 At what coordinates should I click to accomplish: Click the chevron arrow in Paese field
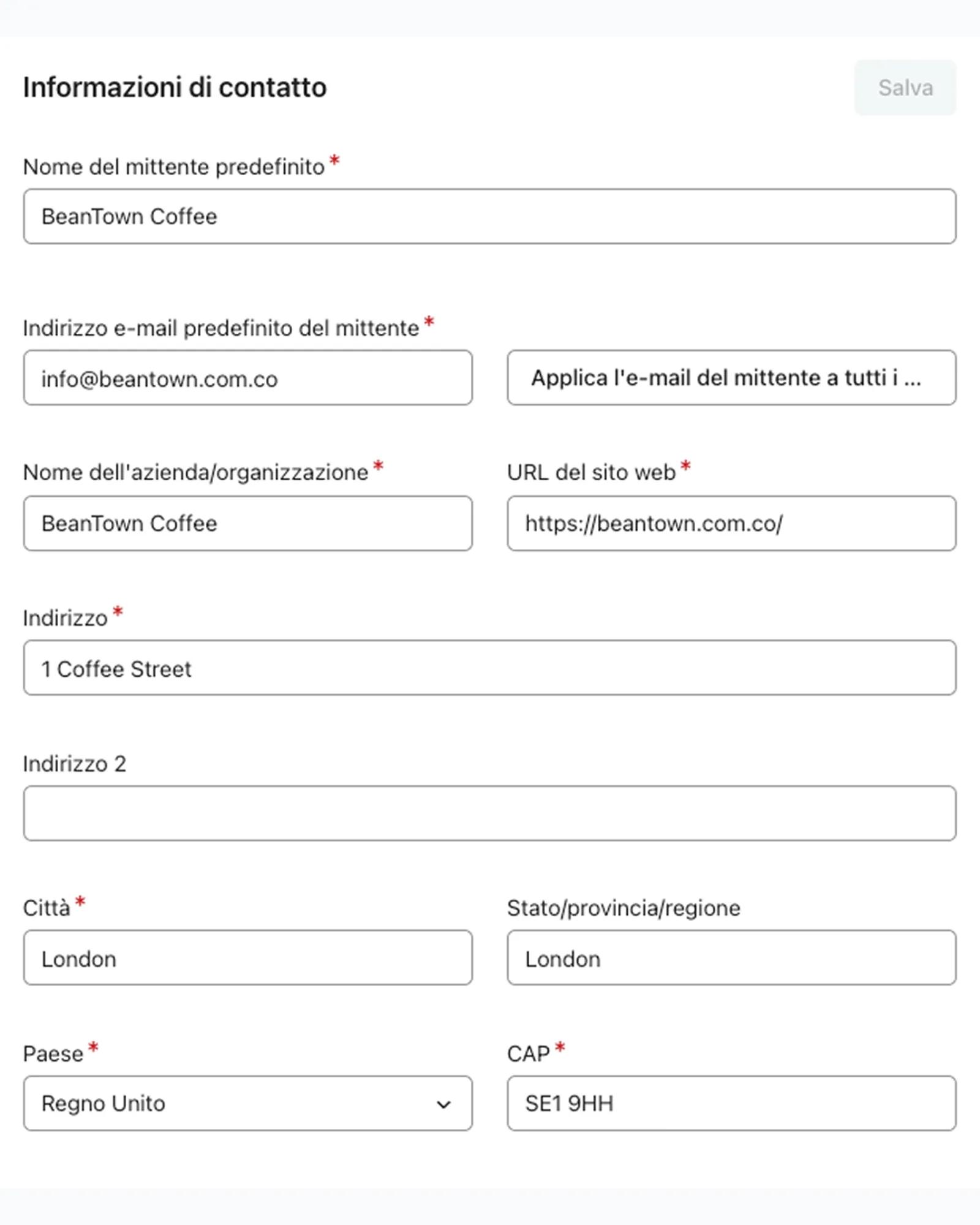(x=443, y=1104)
